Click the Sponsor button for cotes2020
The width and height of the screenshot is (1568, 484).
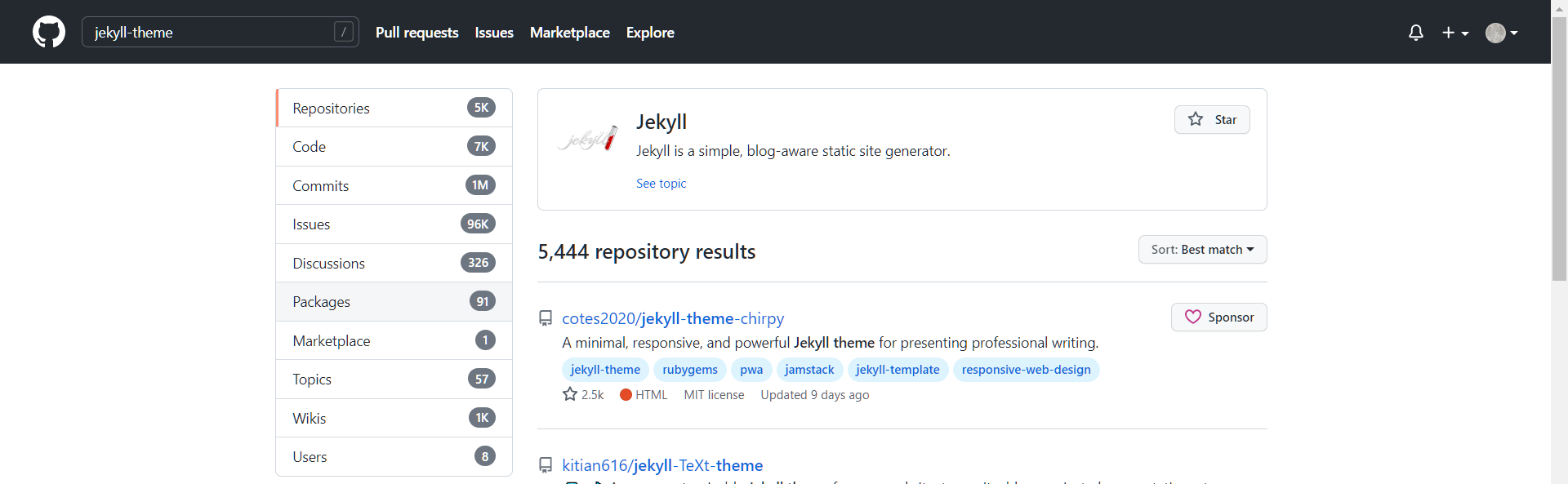1219,317
